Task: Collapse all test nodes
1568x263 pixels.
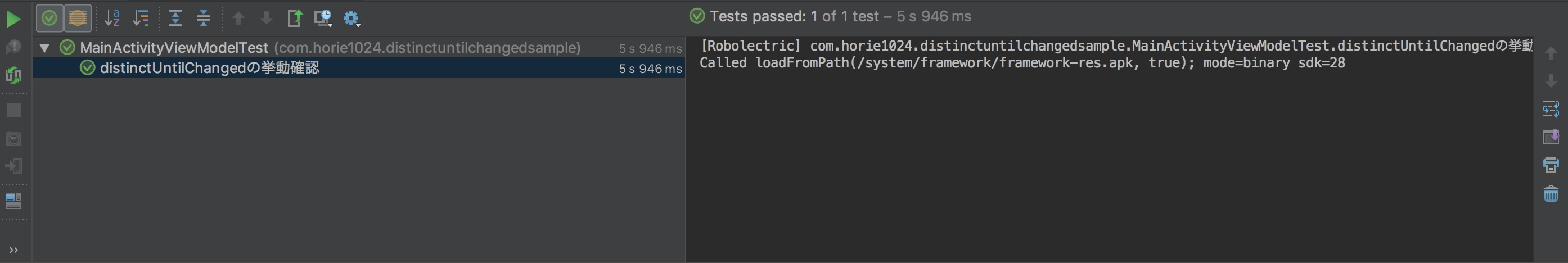Action: [x=203, y=18]
